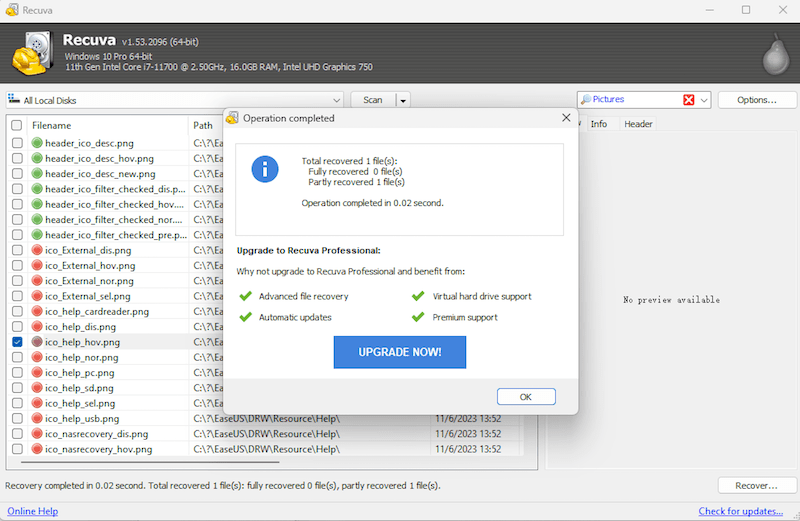Click the disks icon in drive selector

click(14, 100)
